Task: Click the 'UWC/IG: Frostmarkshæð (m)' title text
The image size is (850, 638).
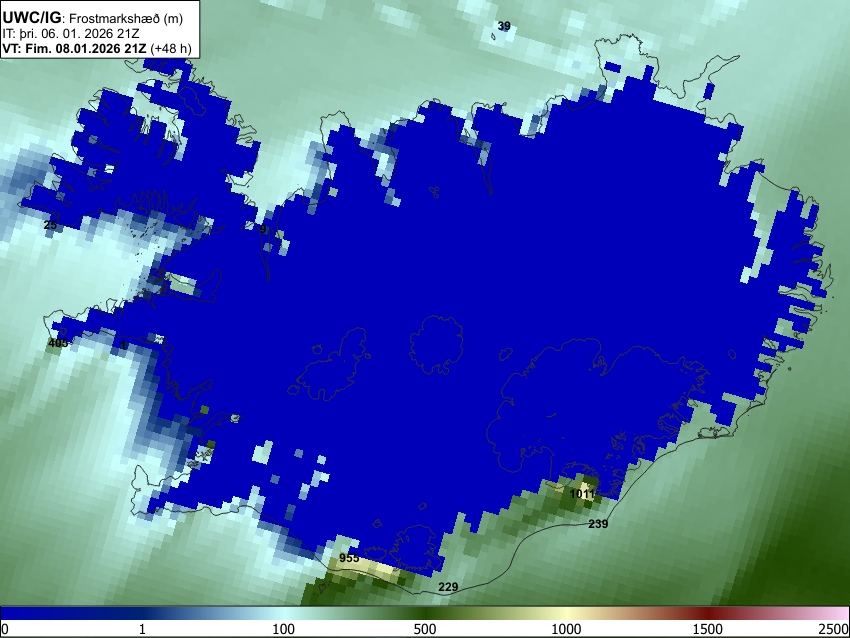Action: [x=93, y=18]
